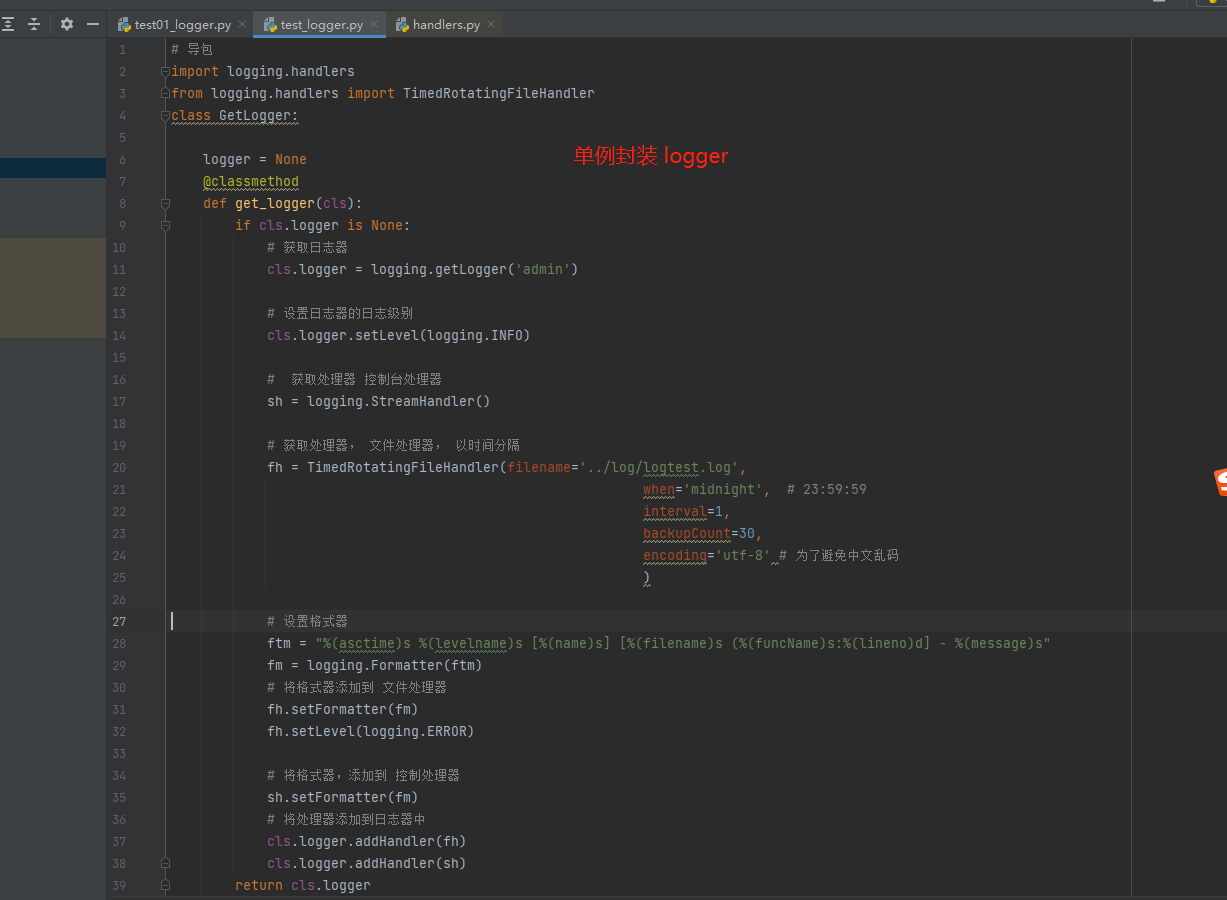Image resolution: width=1227 pixels, height=900 pixels.
Task: Switch to the handlers.py tab
Action: point(446,25)
